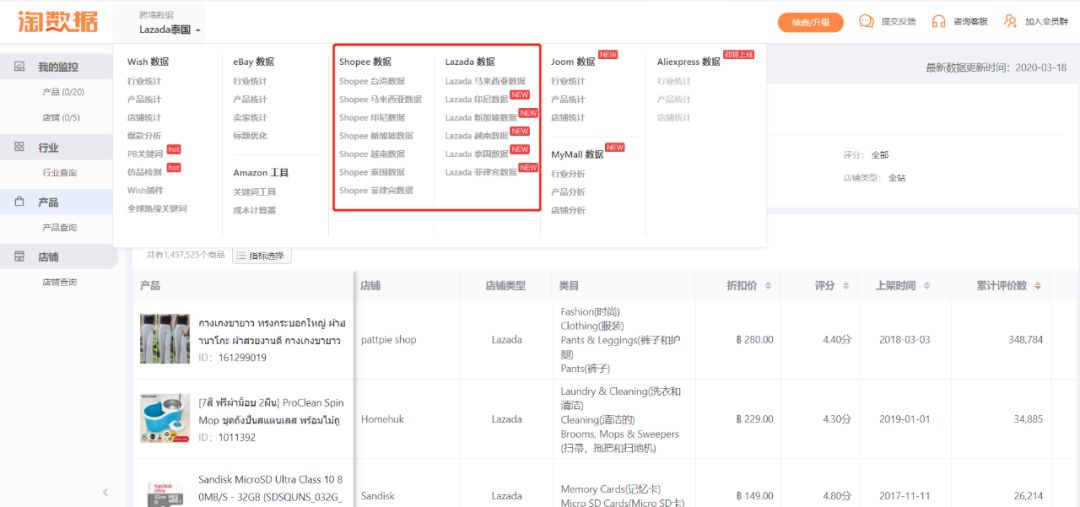Image resolution: width=1080 pixels, height=507 pixels.
Task: Open Amazon 成本计算器
Action: point(254,210)
